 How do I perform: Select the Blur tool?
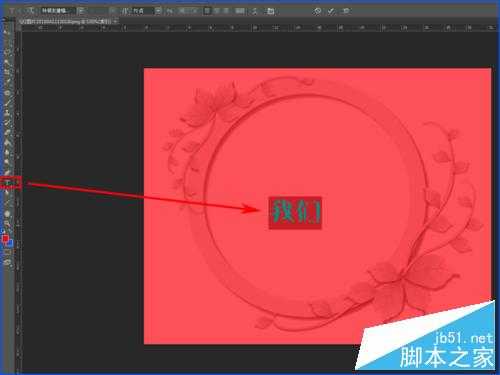coord(7,153)
